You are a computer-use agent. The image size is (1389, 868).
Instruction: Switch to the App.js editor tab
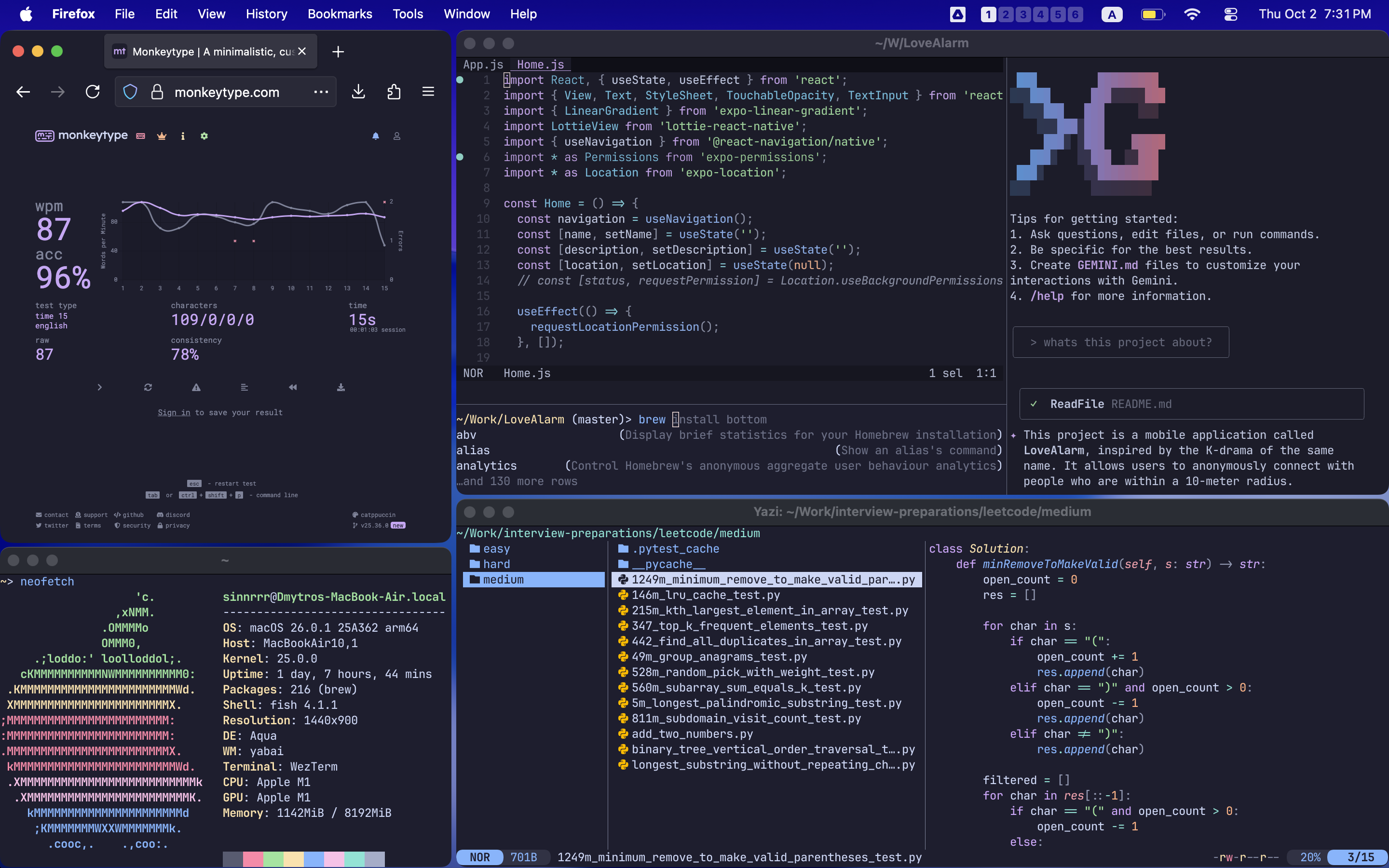[483, 65]
